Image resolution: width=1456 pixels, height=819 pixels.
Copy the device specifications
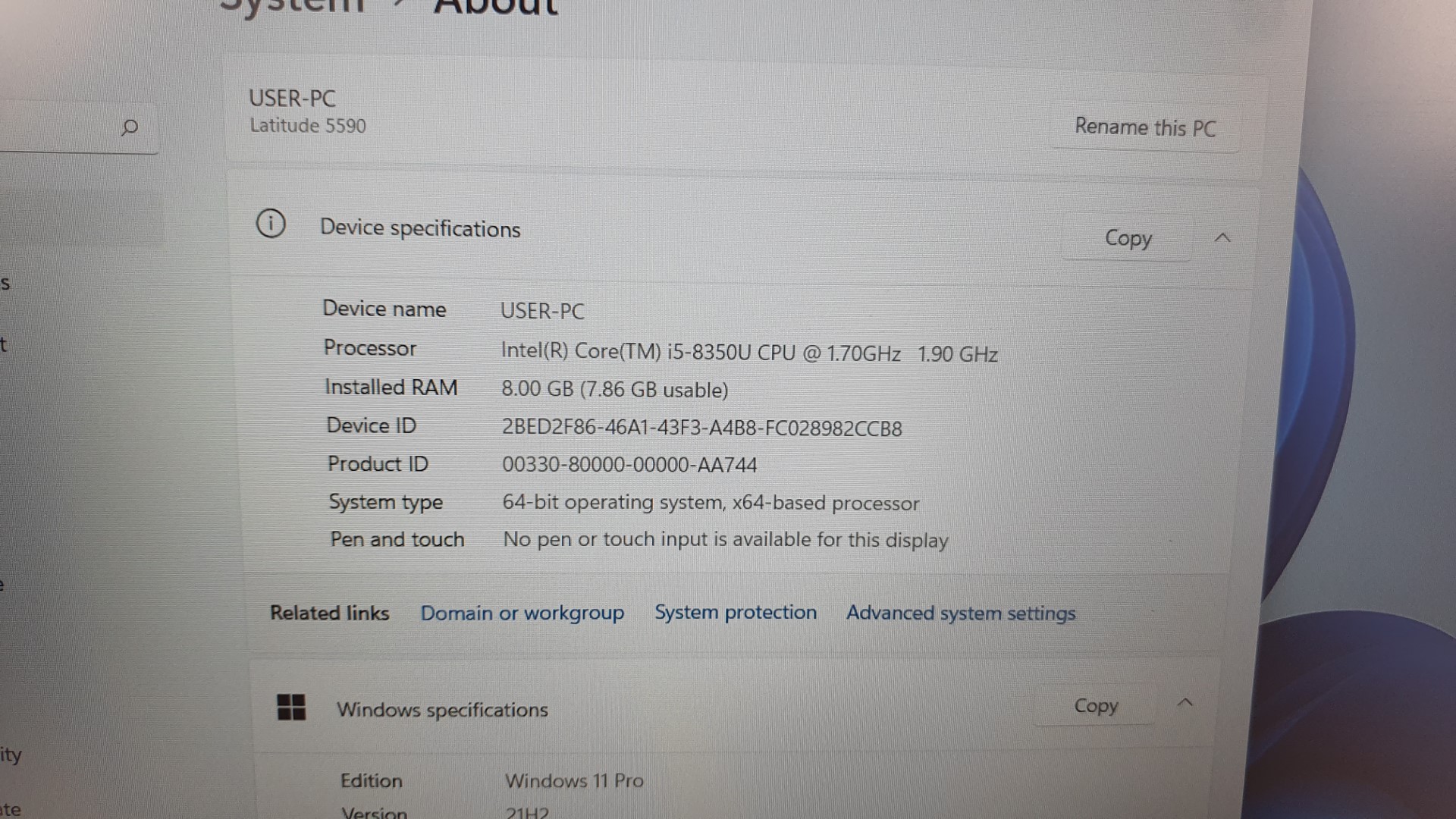point(1128,238)
